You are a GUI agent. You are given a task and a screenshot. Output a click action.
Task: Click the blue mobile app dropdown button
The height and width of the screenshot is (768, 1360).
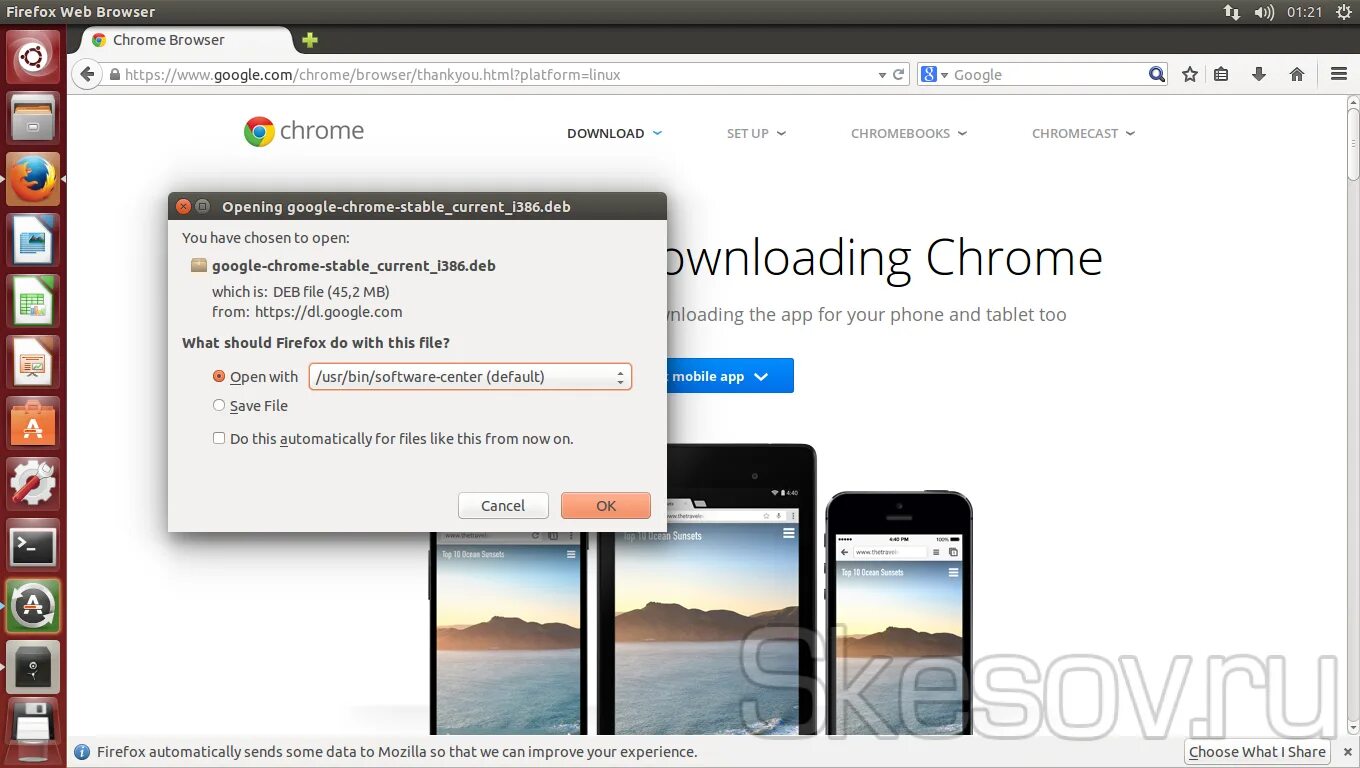729,376
